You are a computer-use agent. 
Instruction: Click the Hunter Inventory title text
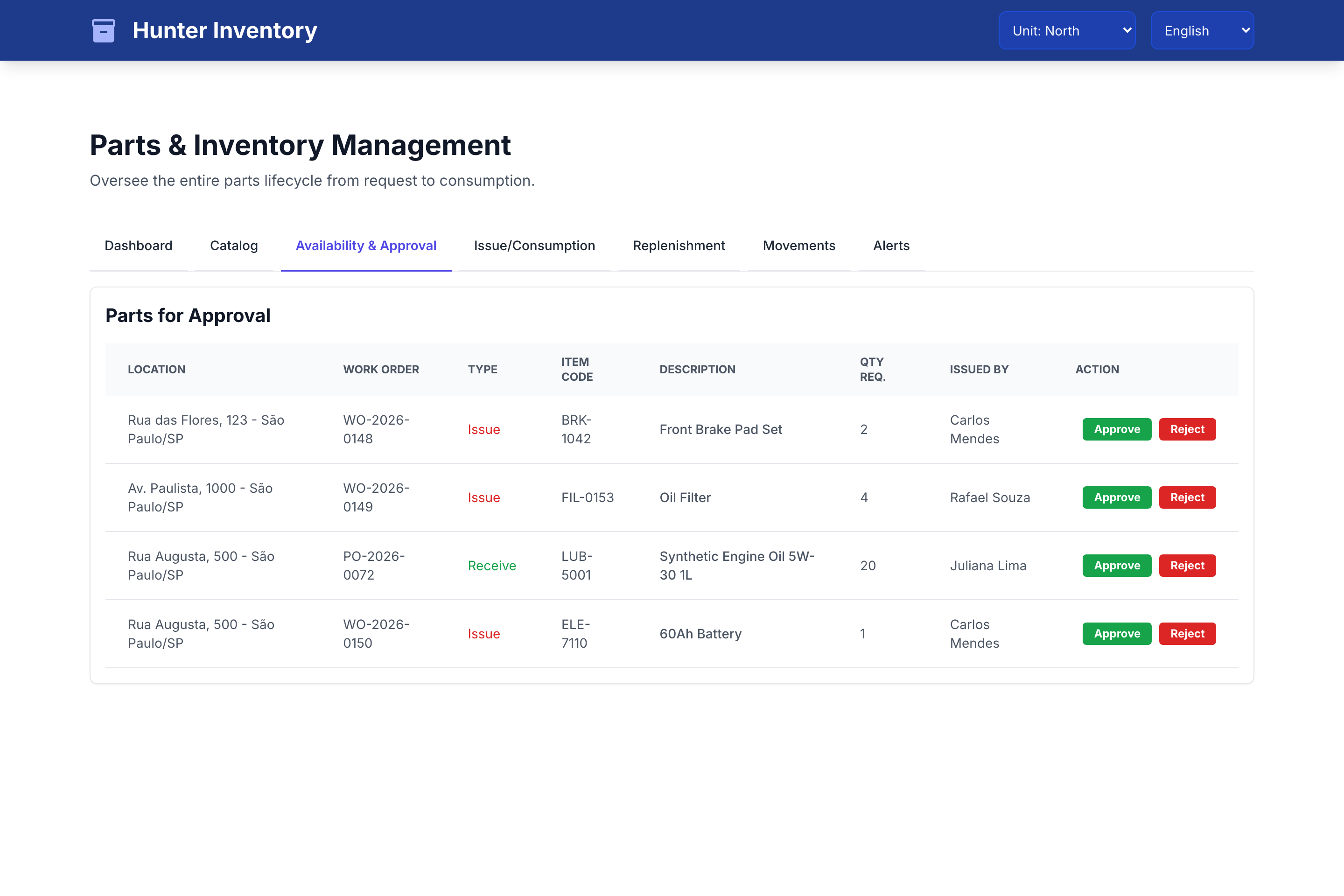pyautogui.click(x=224, y=30)
